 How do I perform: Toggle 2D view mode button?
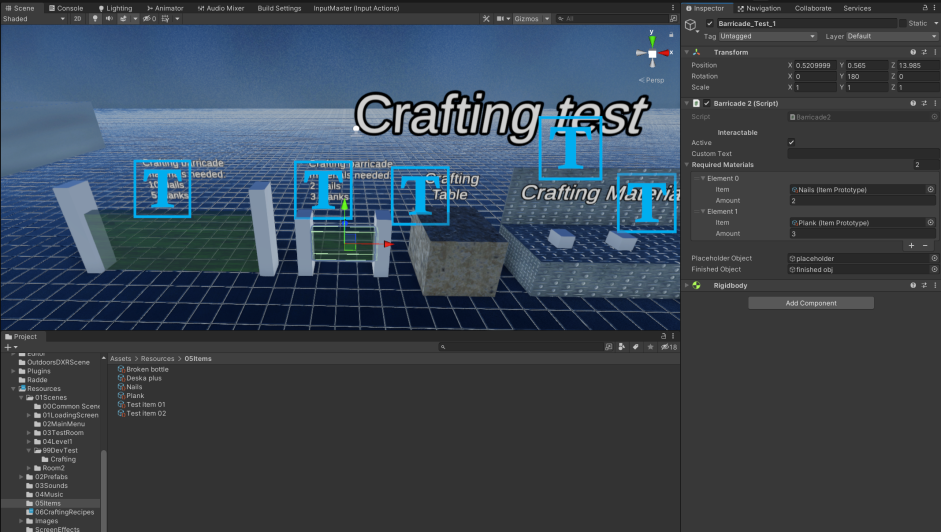pyautogui.click(x=77, y=19)
